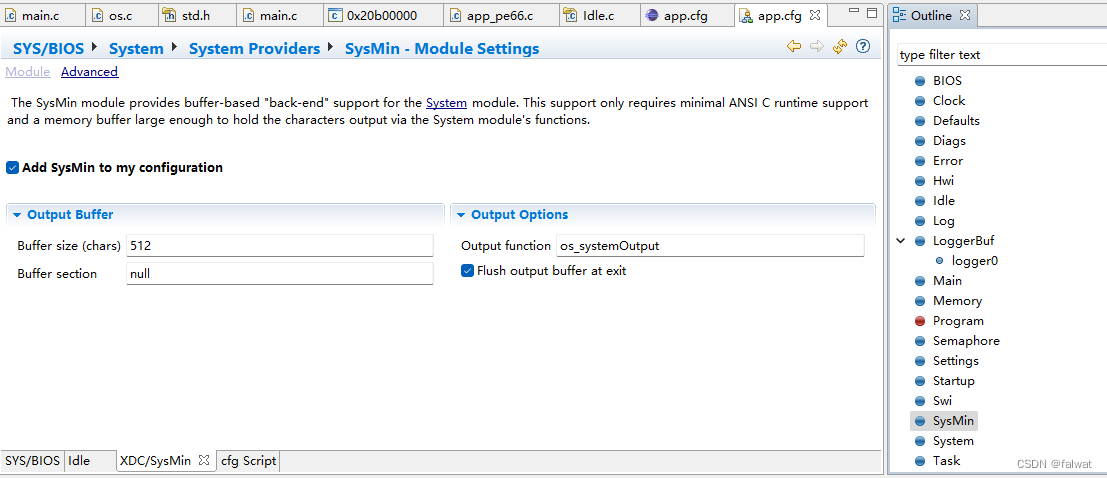The width and height of the screenshot is (1107, 478).
Task: Click the forward navigation arrow icon
Action: pyautogui.click(x=817, y=47)
